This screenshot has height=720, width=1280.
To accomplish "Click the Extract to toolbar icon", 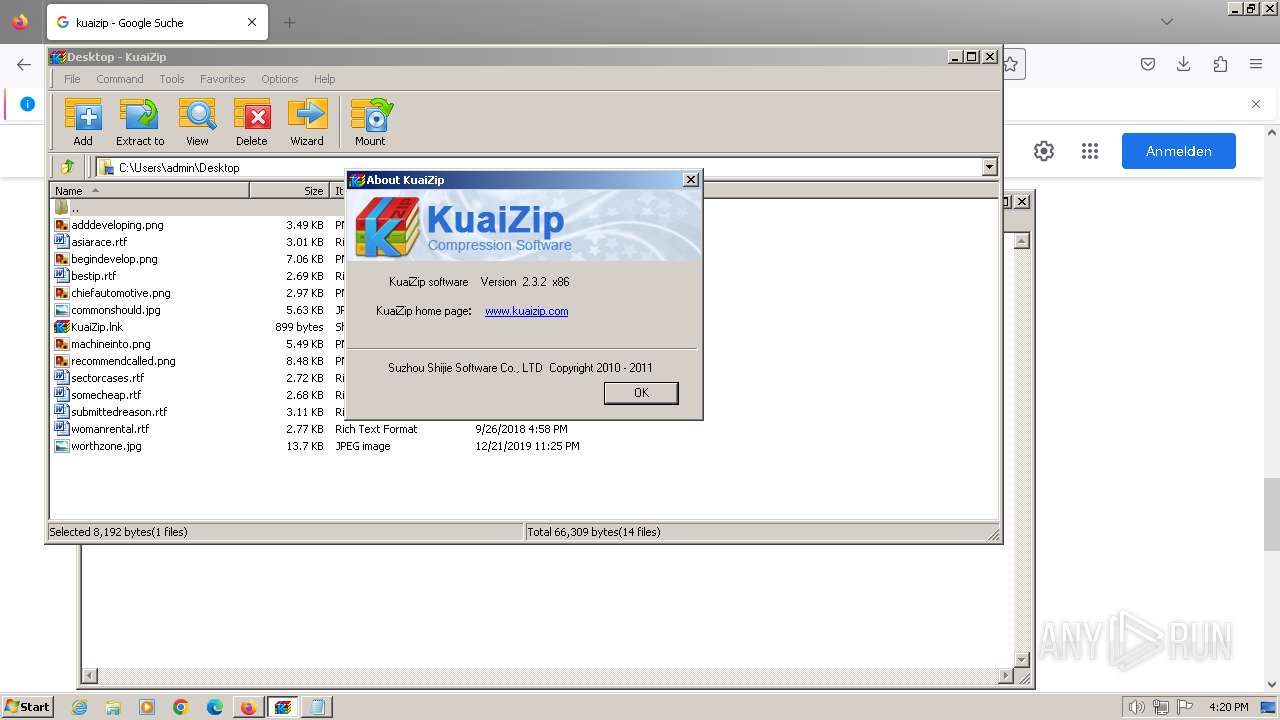I will pos(140,122).
